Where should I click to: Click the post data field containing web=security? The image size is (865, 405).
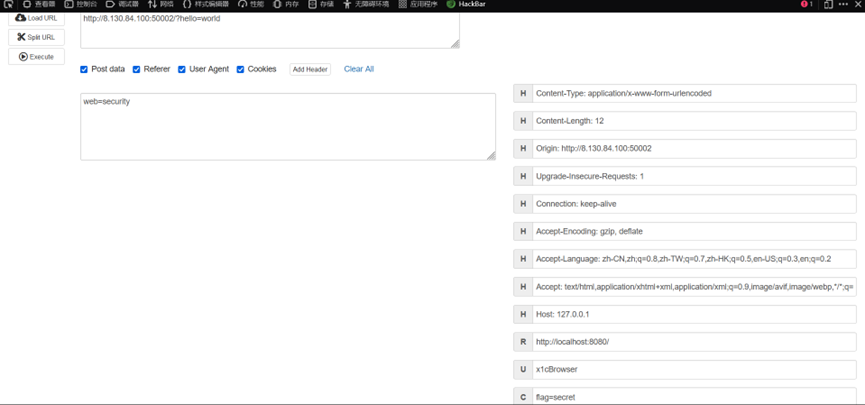[x=288, y=127]
